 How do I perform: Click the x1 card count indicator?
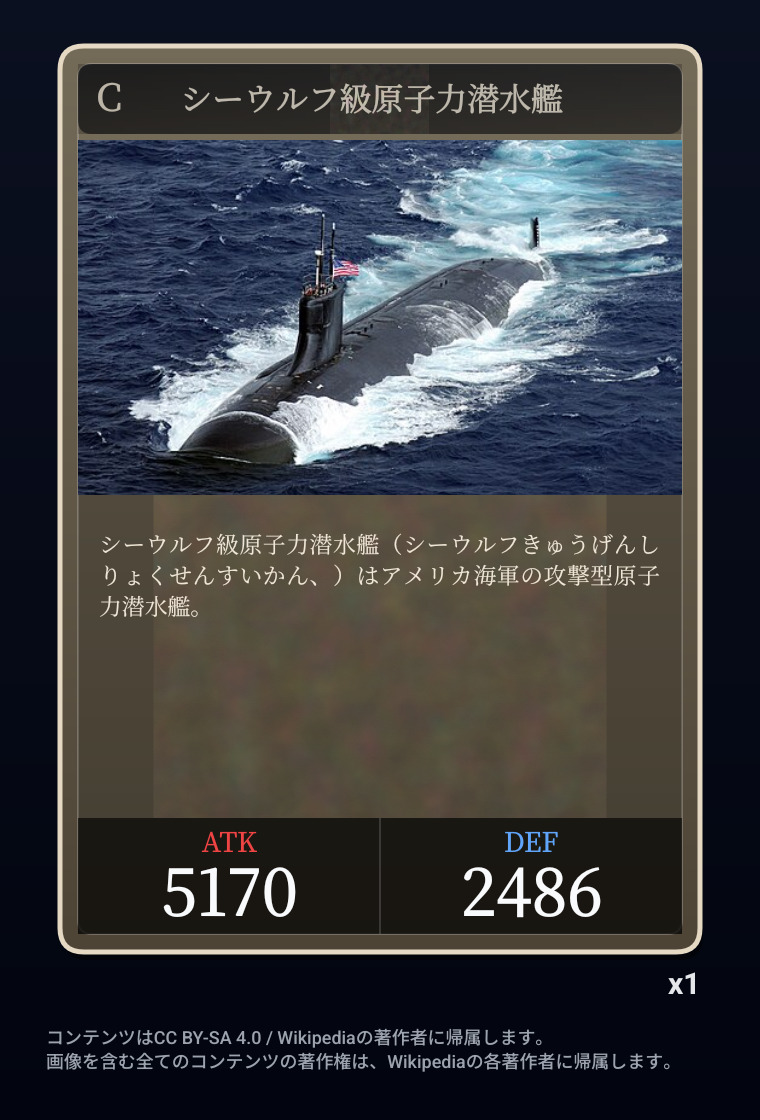point(682,985)
